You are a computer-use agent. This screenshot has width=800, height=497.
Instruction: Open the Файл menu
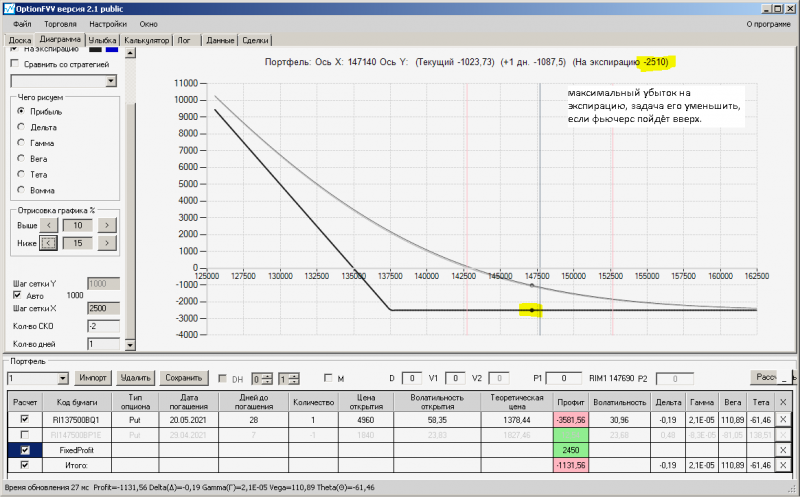coord(22,24)
